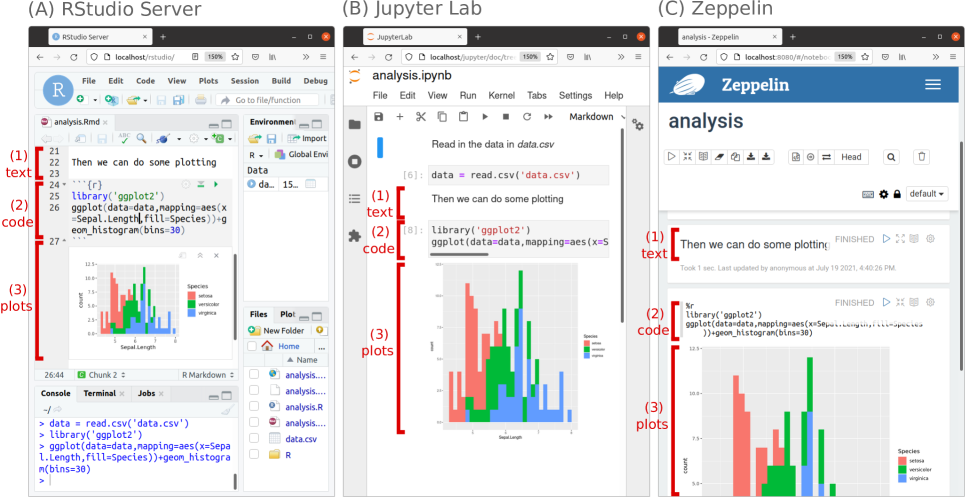Screen dimensions: 969x501
Task: Click the run cell play icon in JupyterLab
Action: tap(485, 116)
